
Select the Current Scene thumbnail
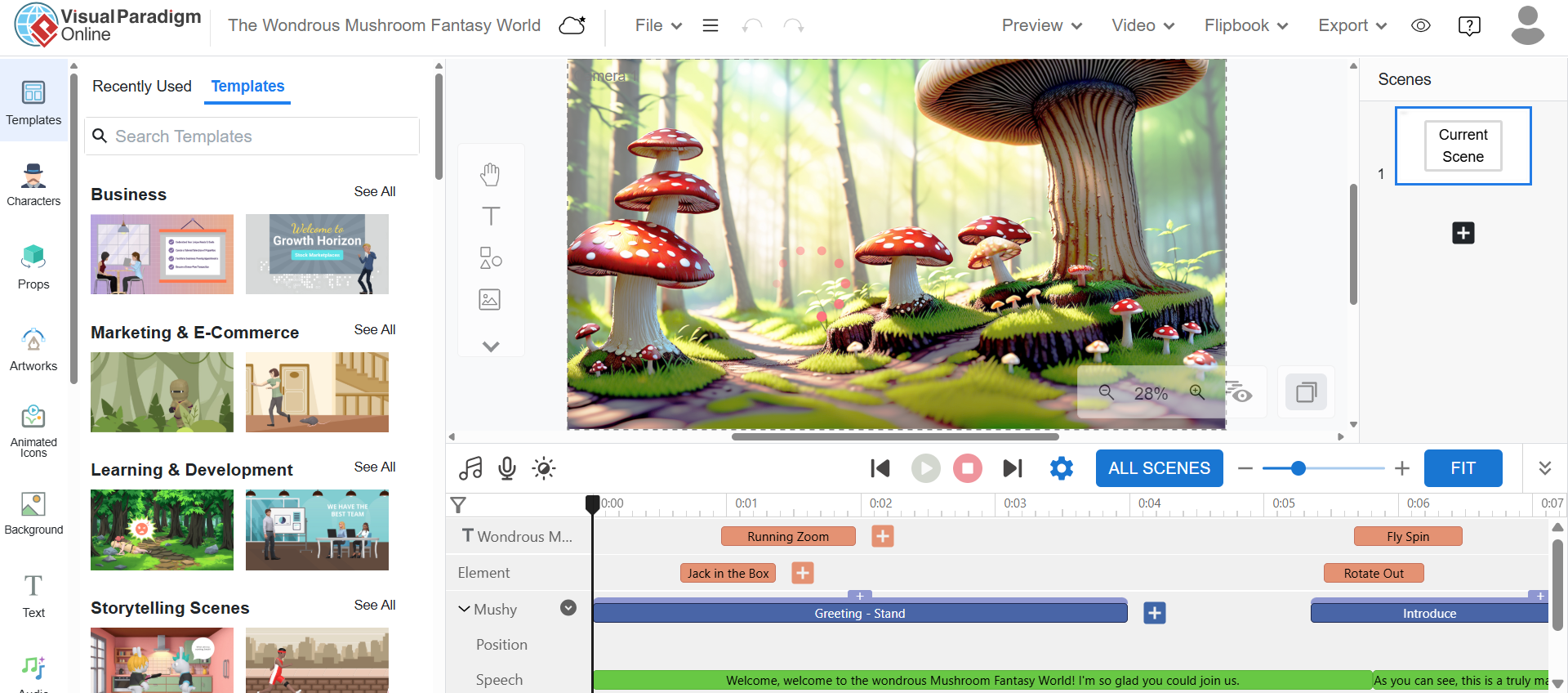(1463, 145)
